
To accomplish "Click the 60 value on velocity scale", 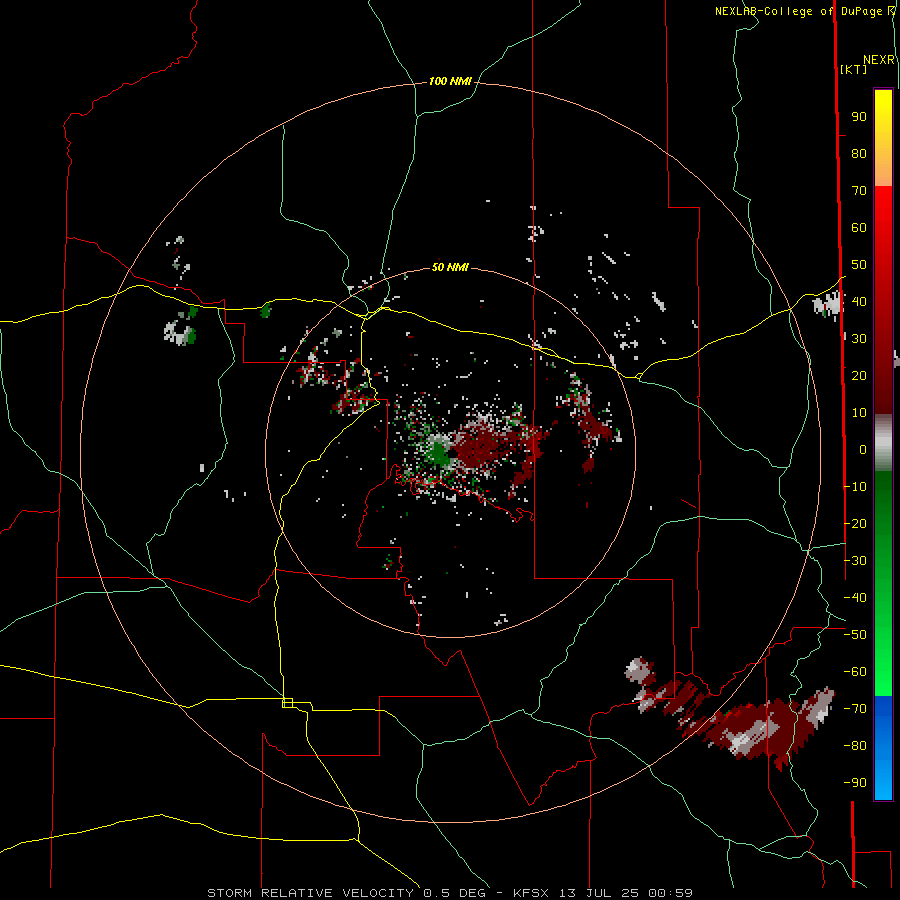I will coord(859,228).
